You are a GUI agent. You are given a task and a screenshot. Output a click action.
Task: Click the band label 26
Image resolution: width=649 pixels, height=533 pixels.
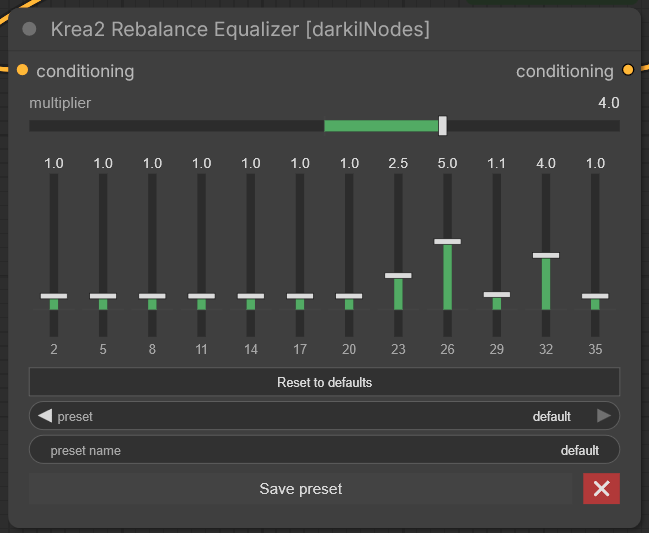[447, 349]
